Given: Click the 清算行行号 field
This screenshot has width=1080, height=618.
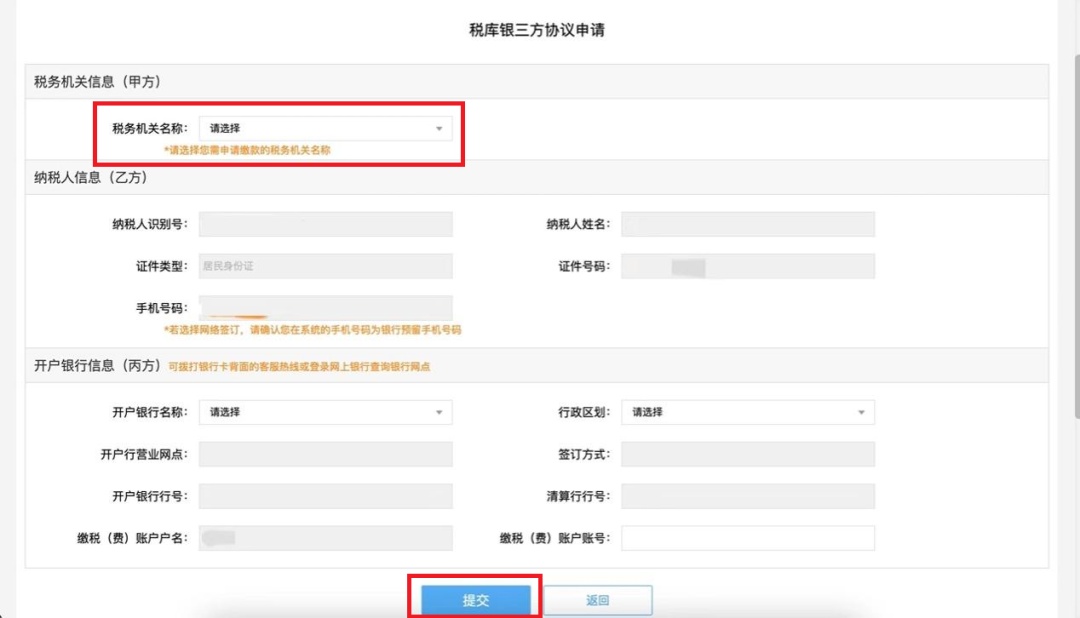Looking at the screenshot, I should click(747, 496).
